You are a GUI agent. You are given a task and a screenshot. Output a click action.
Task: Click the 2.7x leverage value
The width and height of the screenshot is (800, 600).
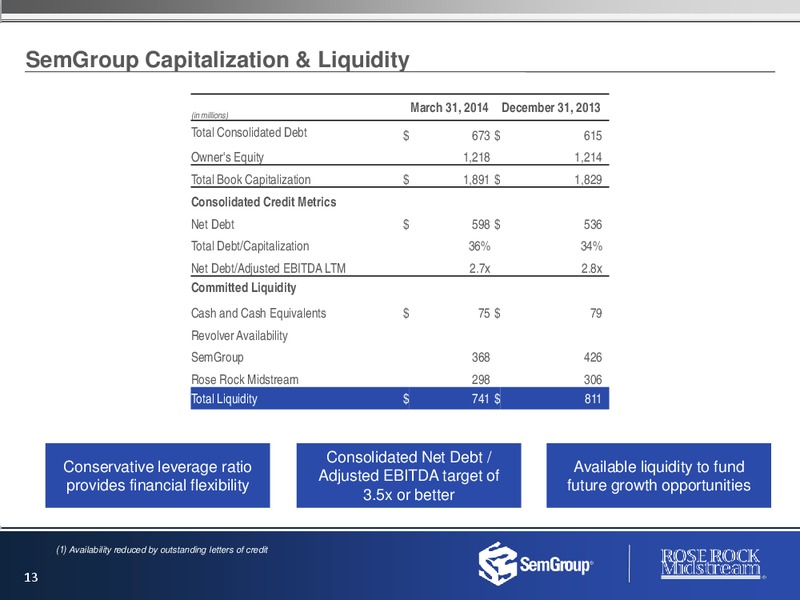coord(480,268)
